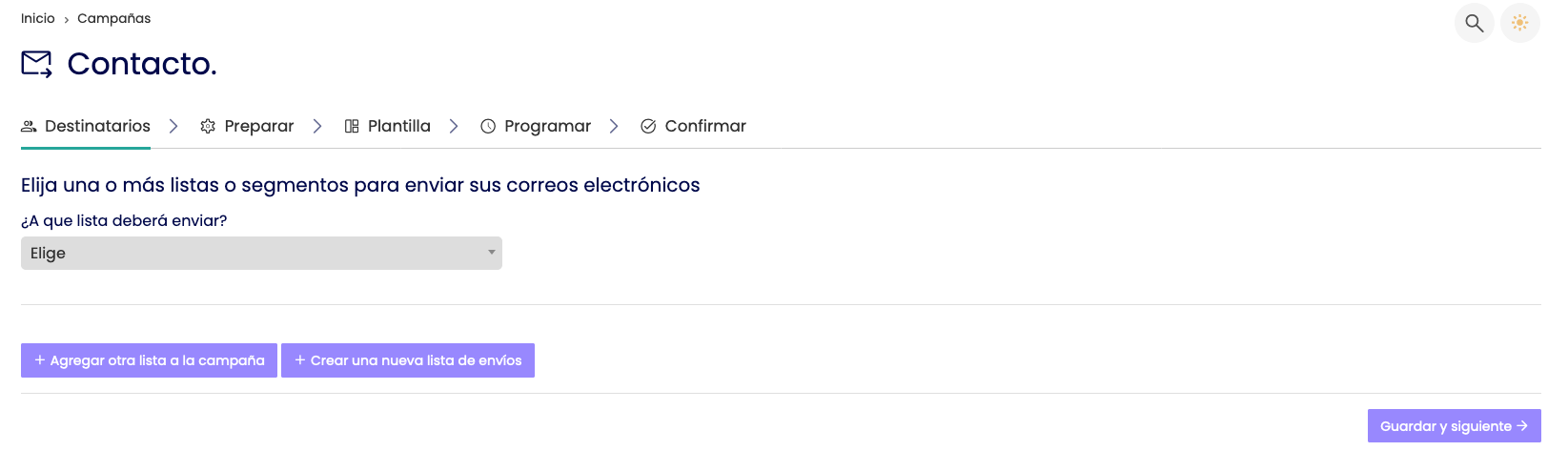Click the chevron after Destinatarios step
The height and width of the screenshot is (451, 1568).
[x=173, y=126]
